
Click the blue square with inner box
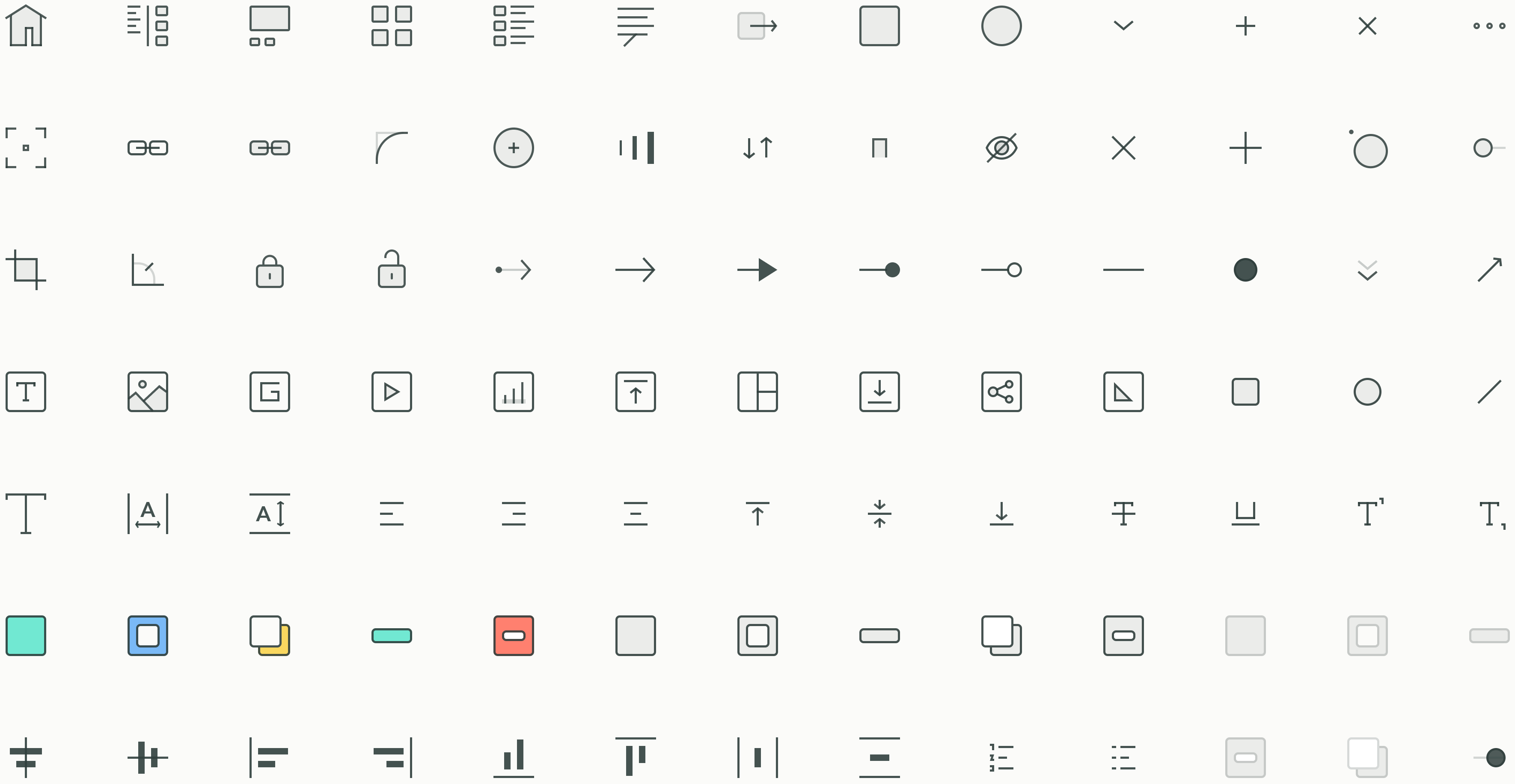tap(148, 636)
